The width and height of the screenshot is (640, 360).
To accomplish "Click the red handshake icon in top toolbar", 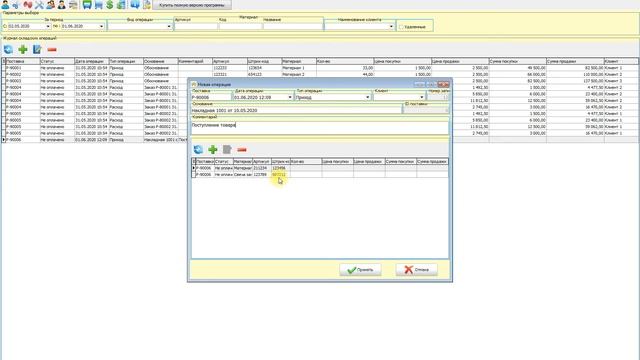I will tap(28, 5).
